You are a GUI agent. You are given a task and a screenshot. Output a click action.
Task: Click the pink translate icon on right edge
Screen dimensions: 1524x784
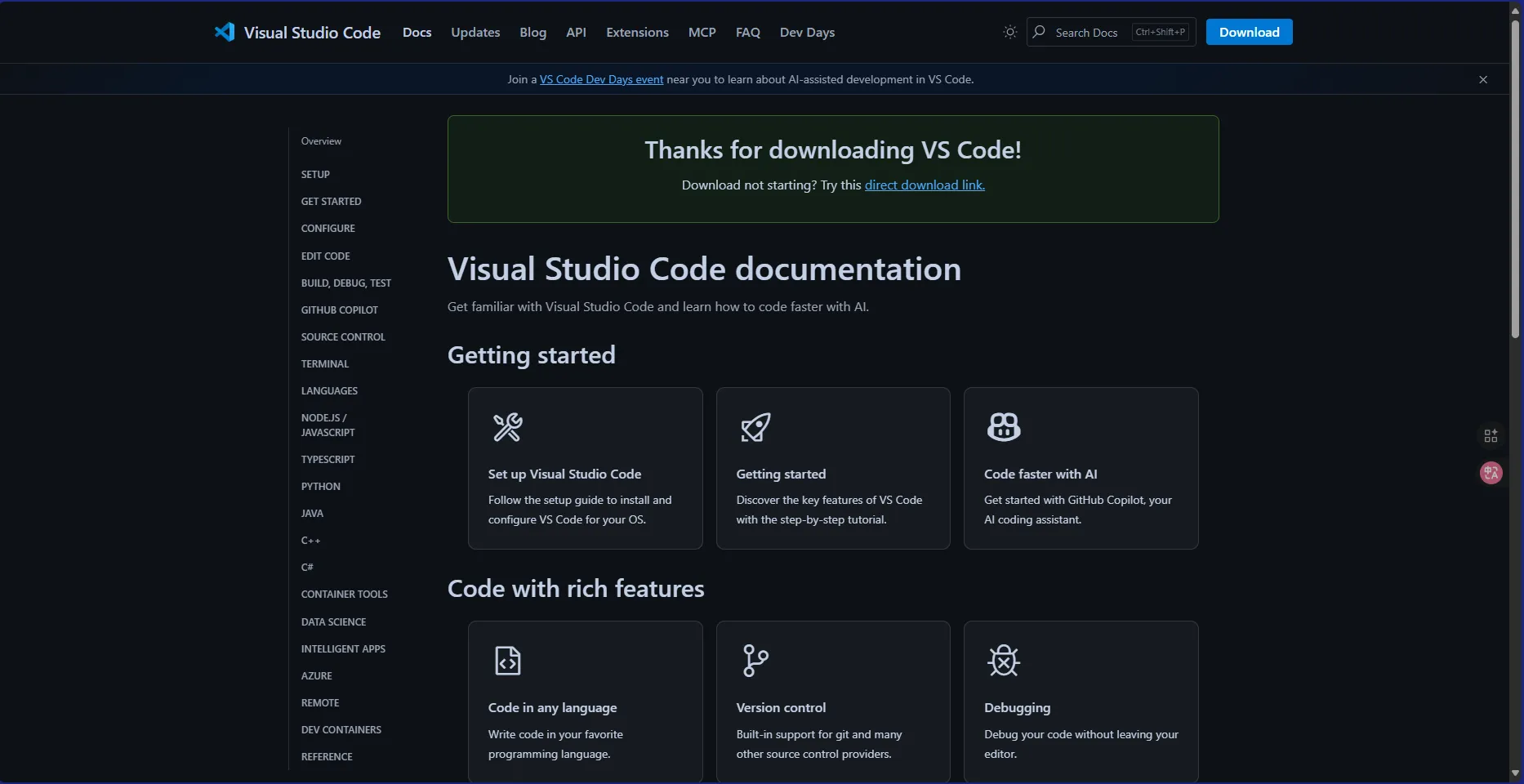coord(1491,473)
